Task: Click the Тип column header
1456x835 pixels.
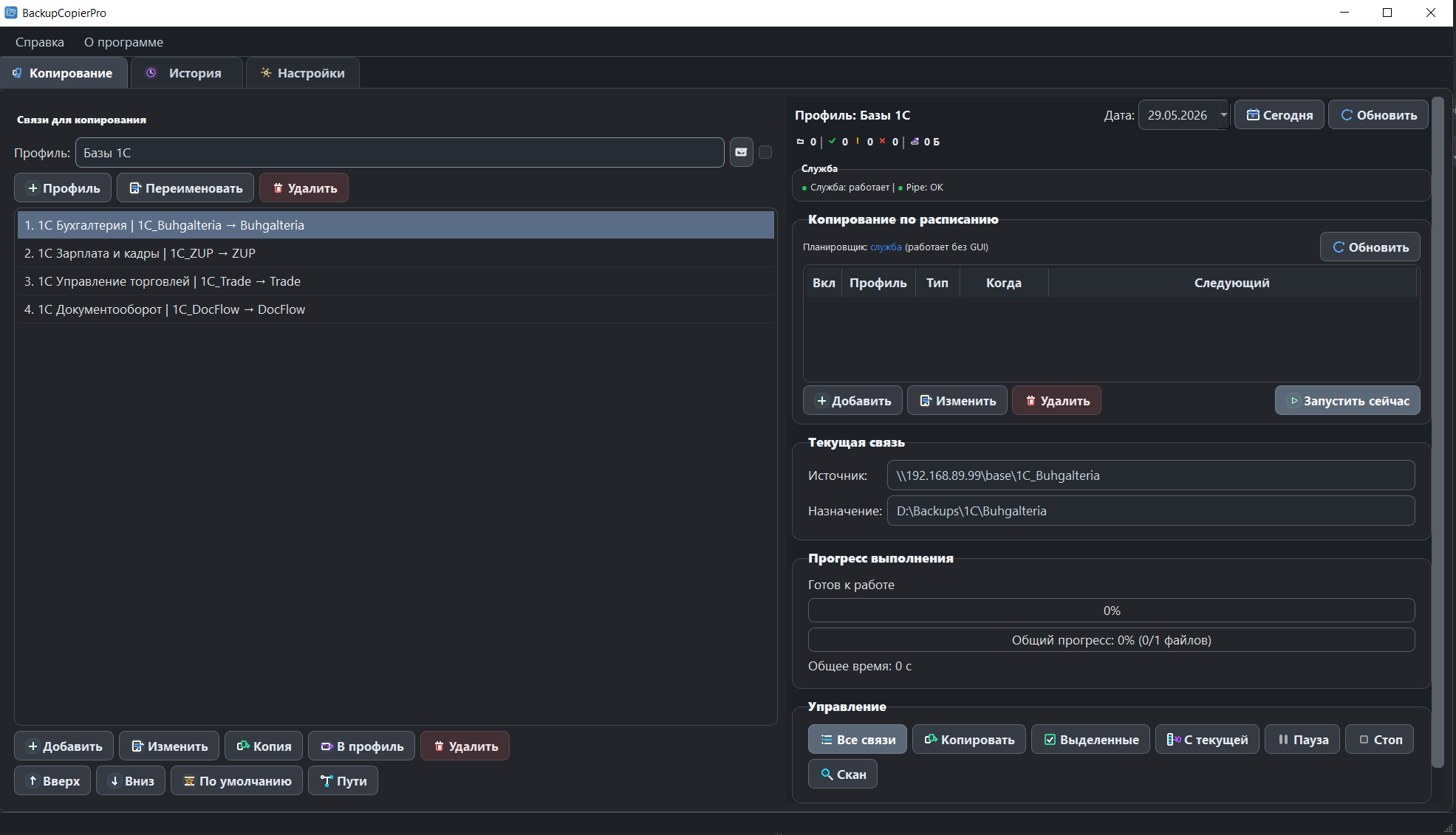Action: [x=937, y=283]
